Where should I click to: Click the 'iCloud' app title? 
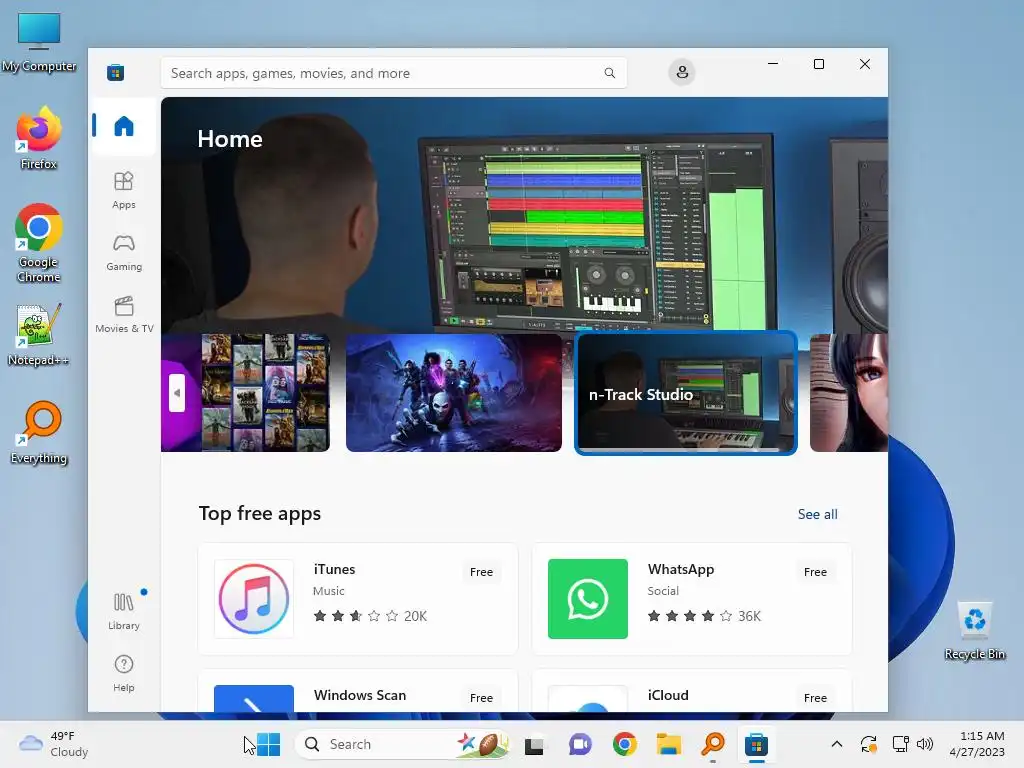coord(668,695)
